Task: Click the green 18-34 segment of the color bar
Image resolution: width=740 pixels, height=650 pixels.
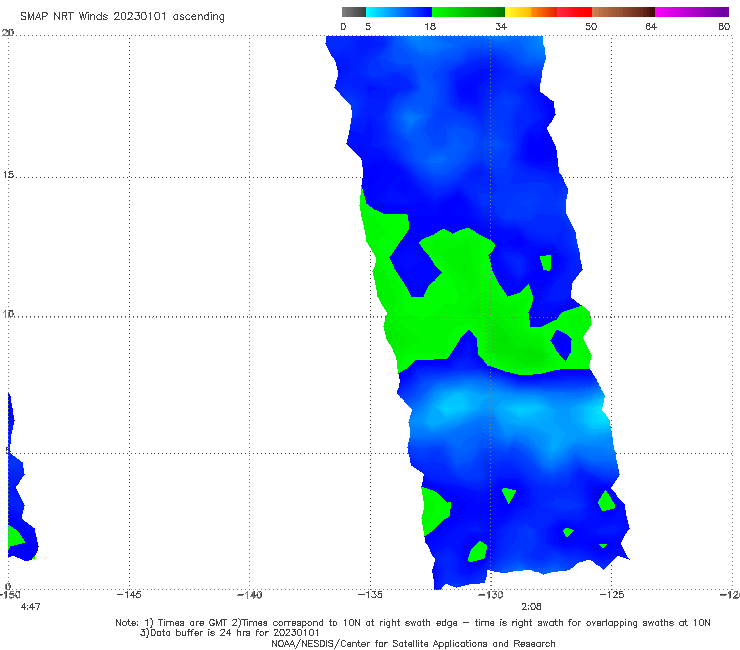Action: pos(468,12)
